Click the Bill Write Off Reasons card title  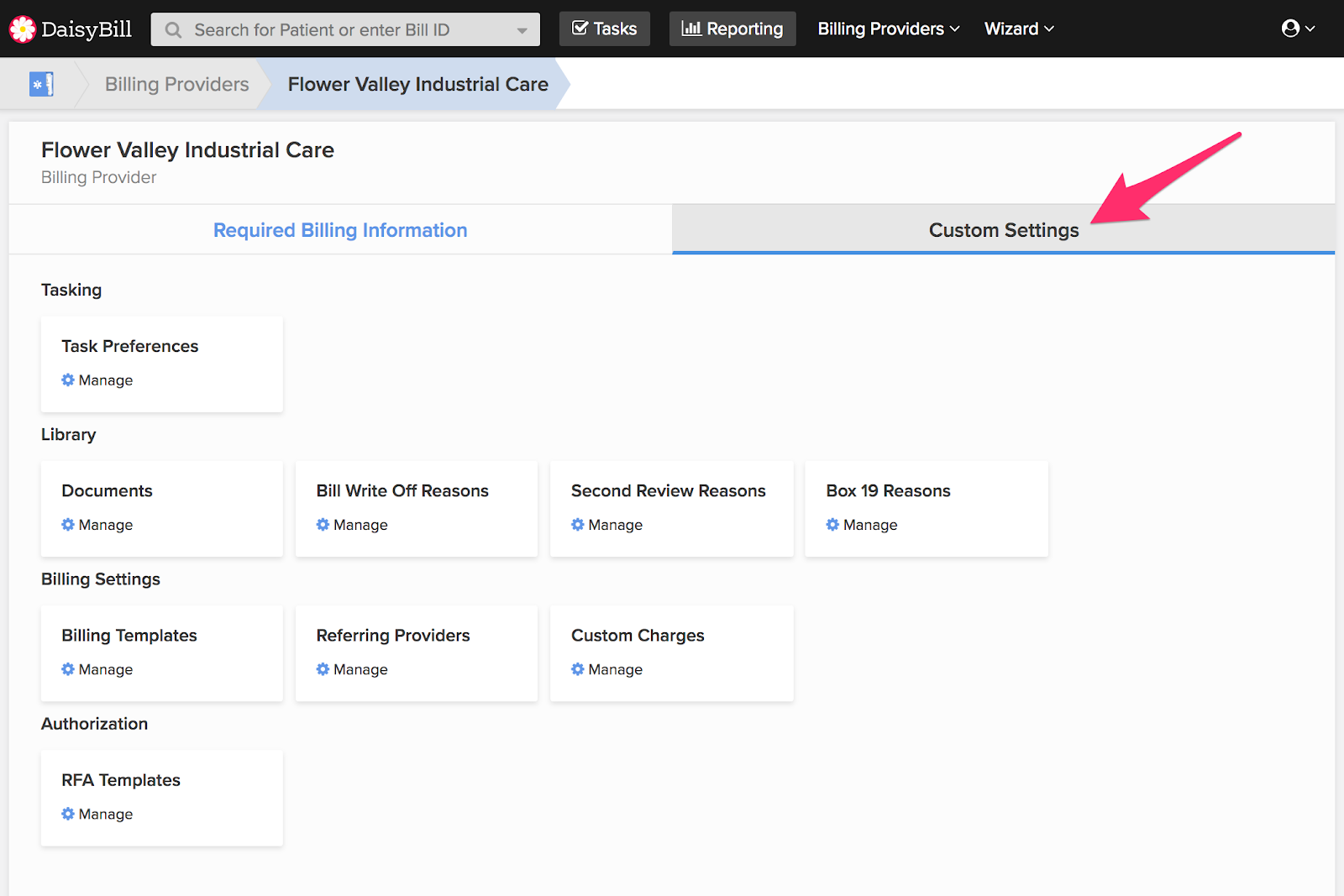click(402, 490)
